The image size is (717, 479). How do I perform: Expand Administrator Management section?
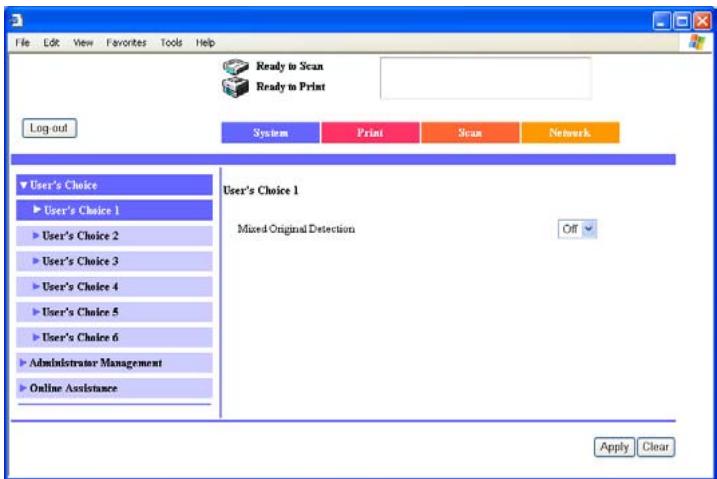click(114, 363)
